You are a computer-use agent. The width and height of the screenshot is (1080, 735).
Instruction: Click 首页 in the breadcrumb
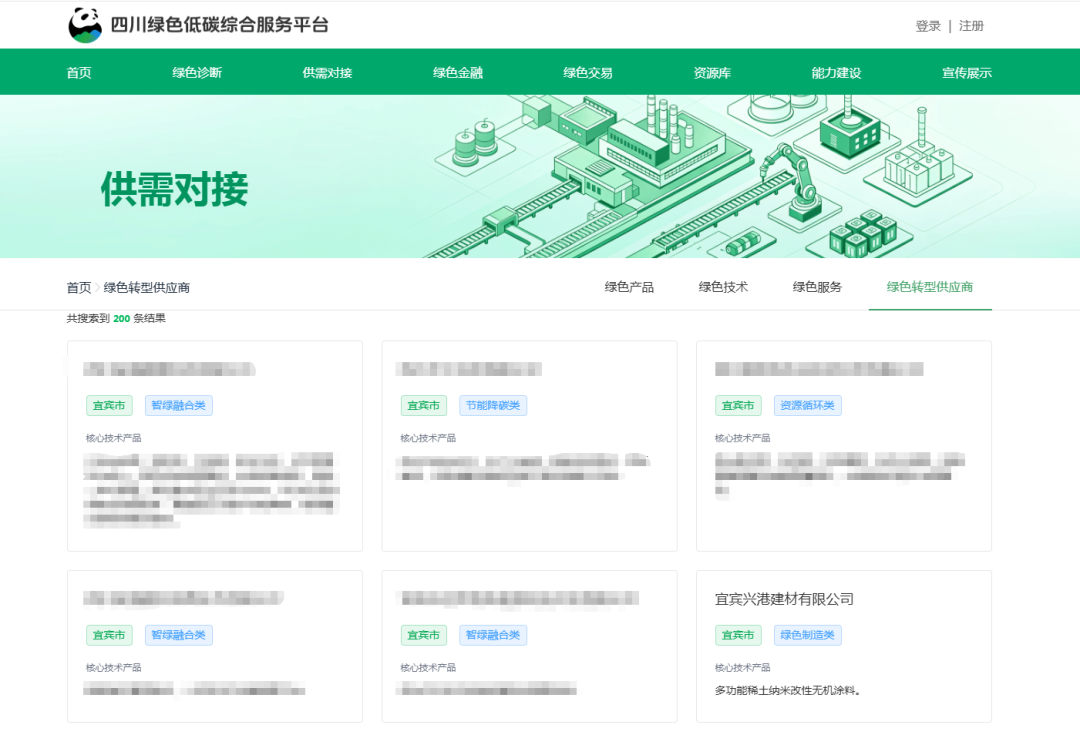79,288
